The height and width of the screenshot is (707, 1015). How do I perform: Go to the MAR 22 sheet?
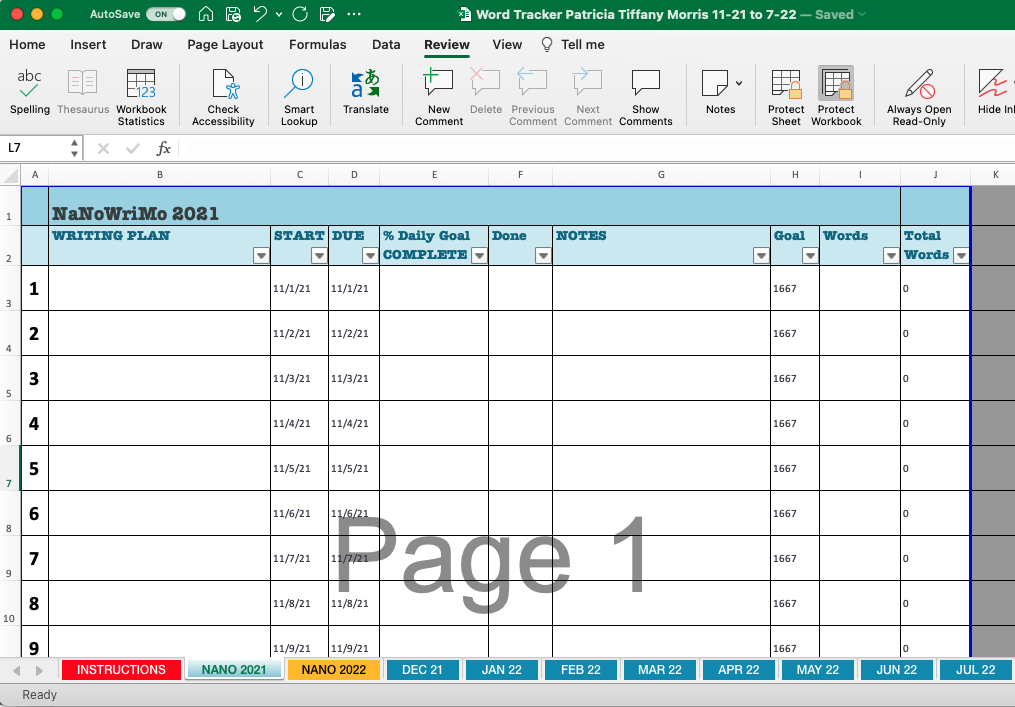(x=660, y=669)
